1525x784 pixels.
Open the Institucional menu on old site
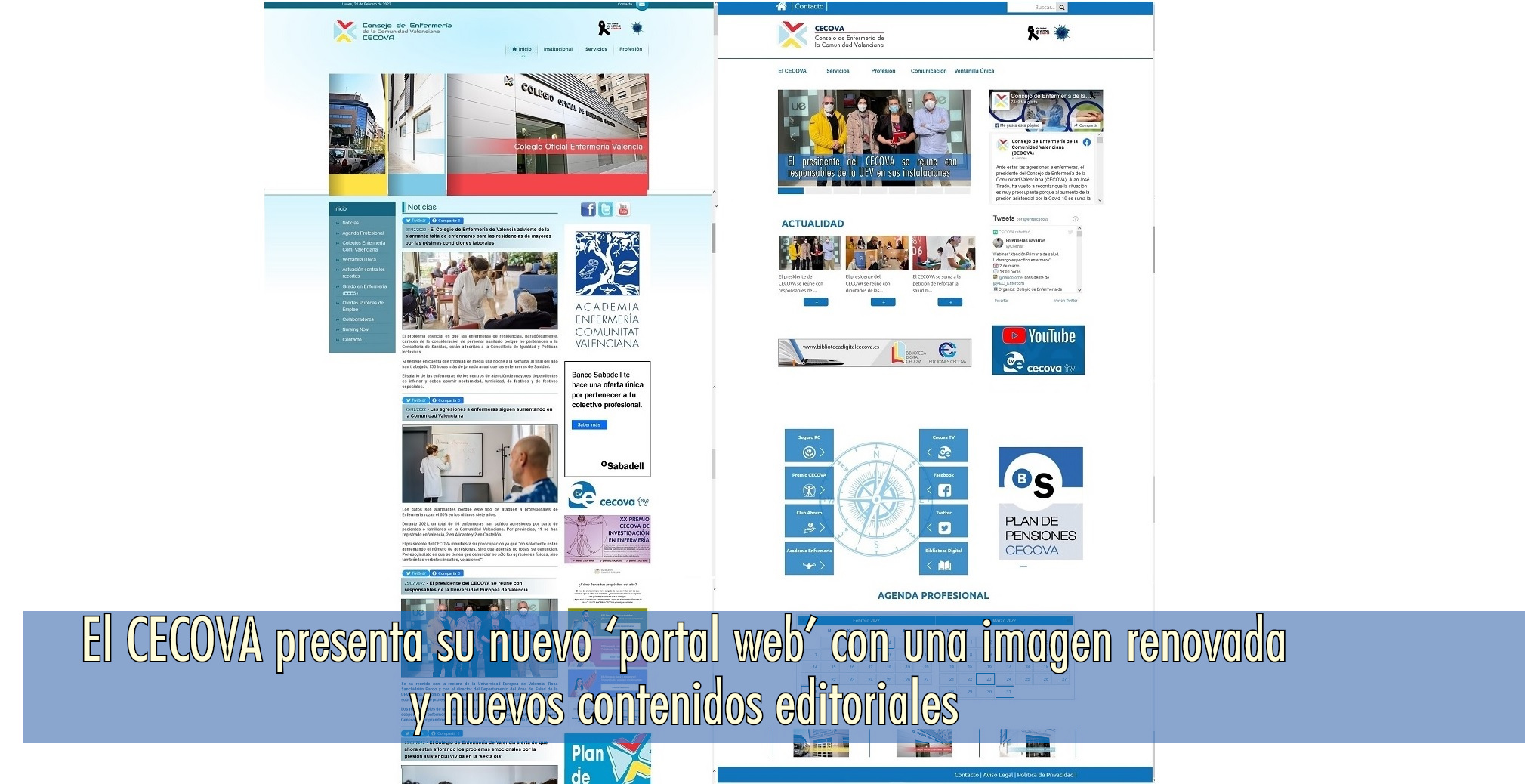[557, 49]
